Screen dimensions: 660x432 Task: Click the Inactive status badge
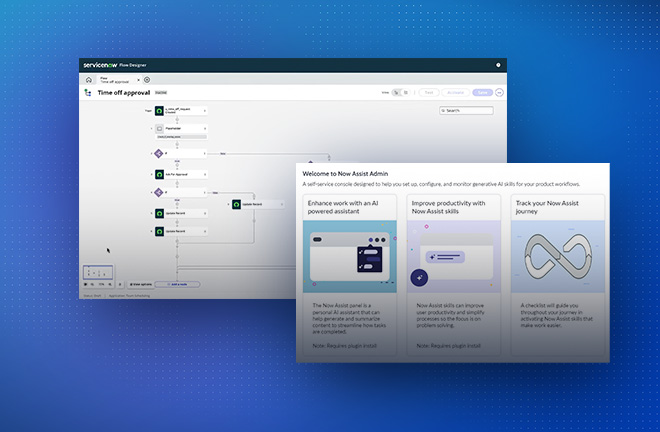(x=161, y=93)
